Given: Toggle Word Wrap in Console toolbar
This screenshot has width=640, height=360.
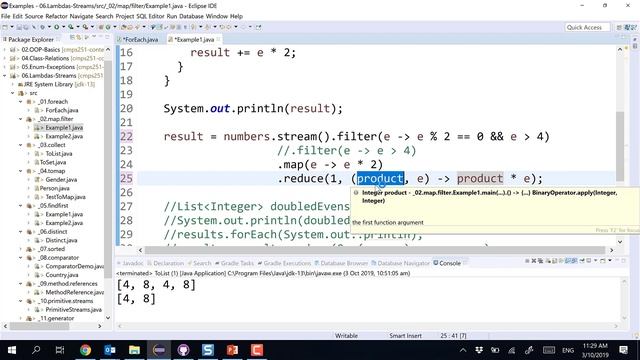Looking at the screenshot, I should 561,260.
